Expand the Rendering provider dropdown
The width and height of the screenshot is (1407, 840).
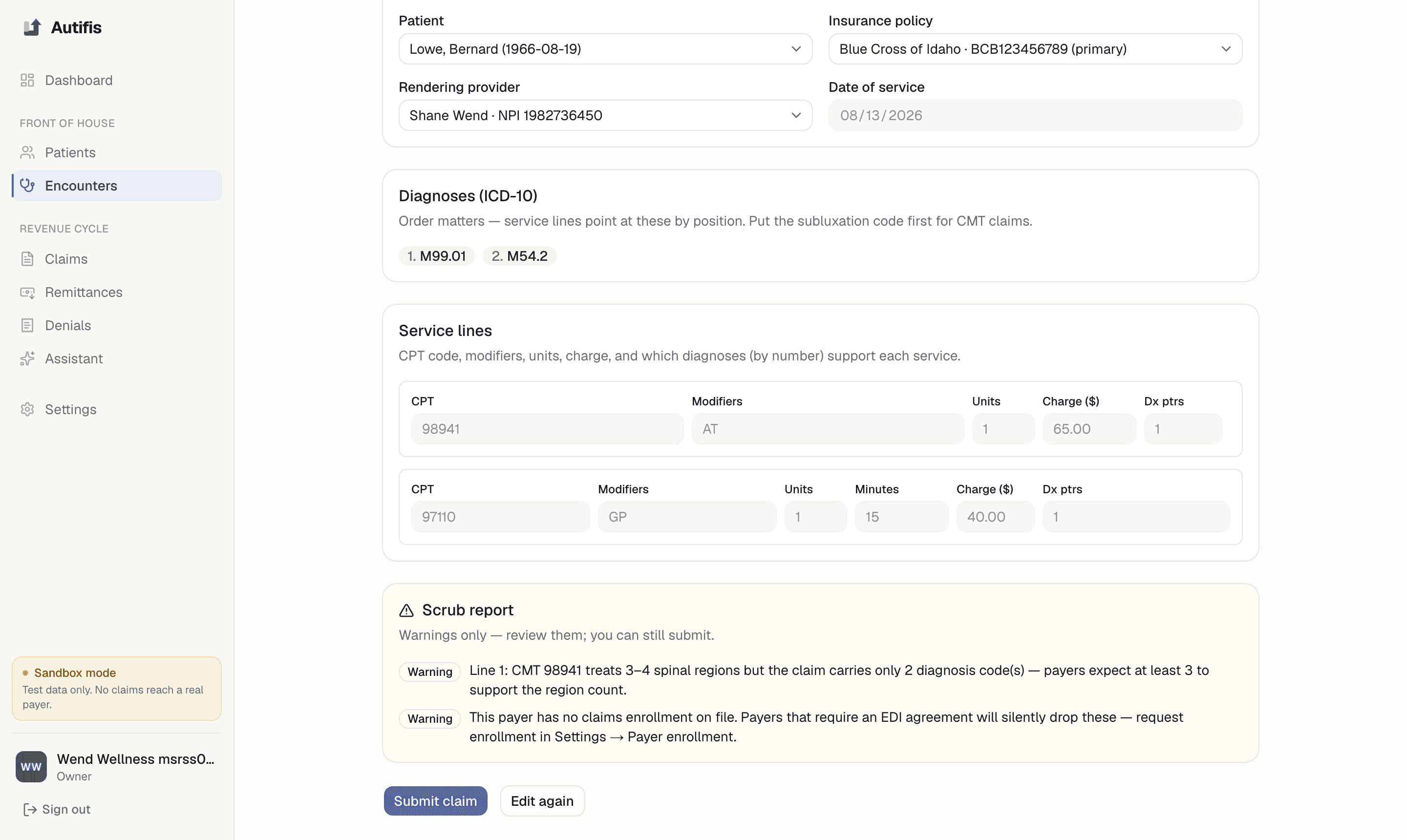[x=605, y=115]
